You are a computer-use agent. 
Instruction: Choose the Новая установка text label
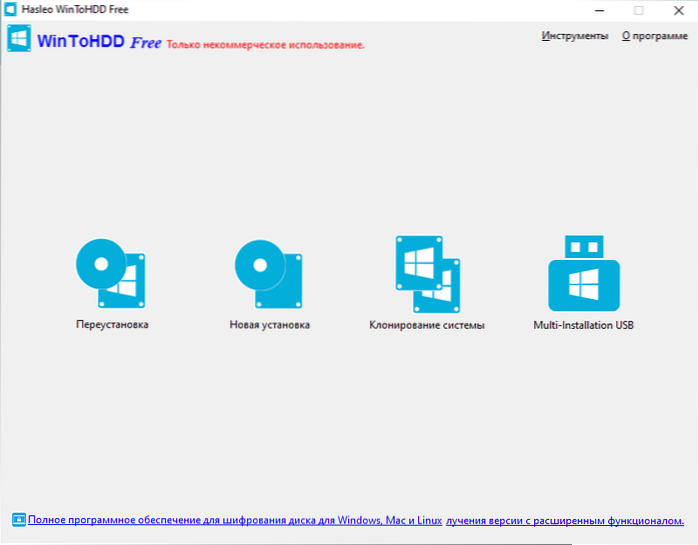[269, 325]
